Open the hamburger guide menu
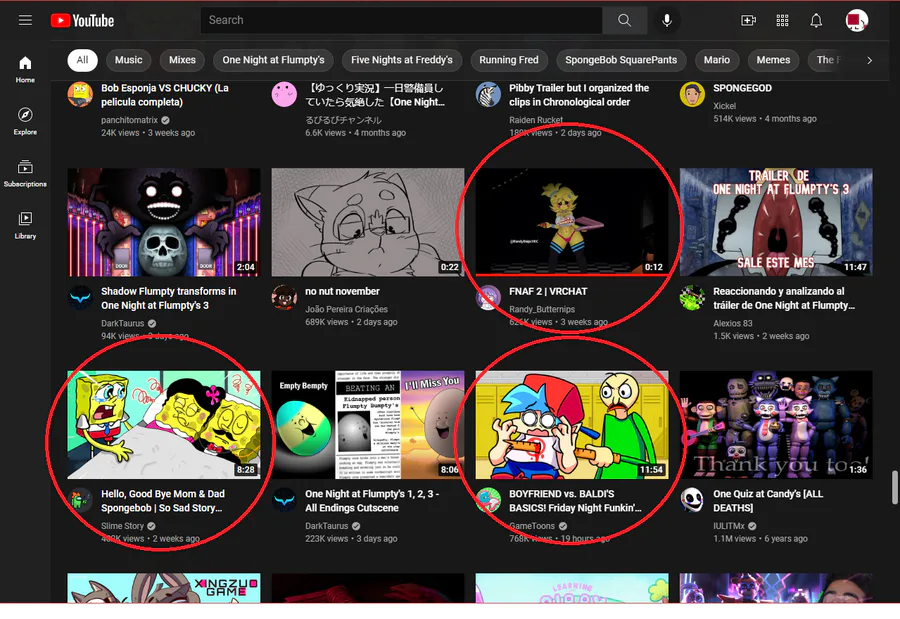 click(25, 21)
